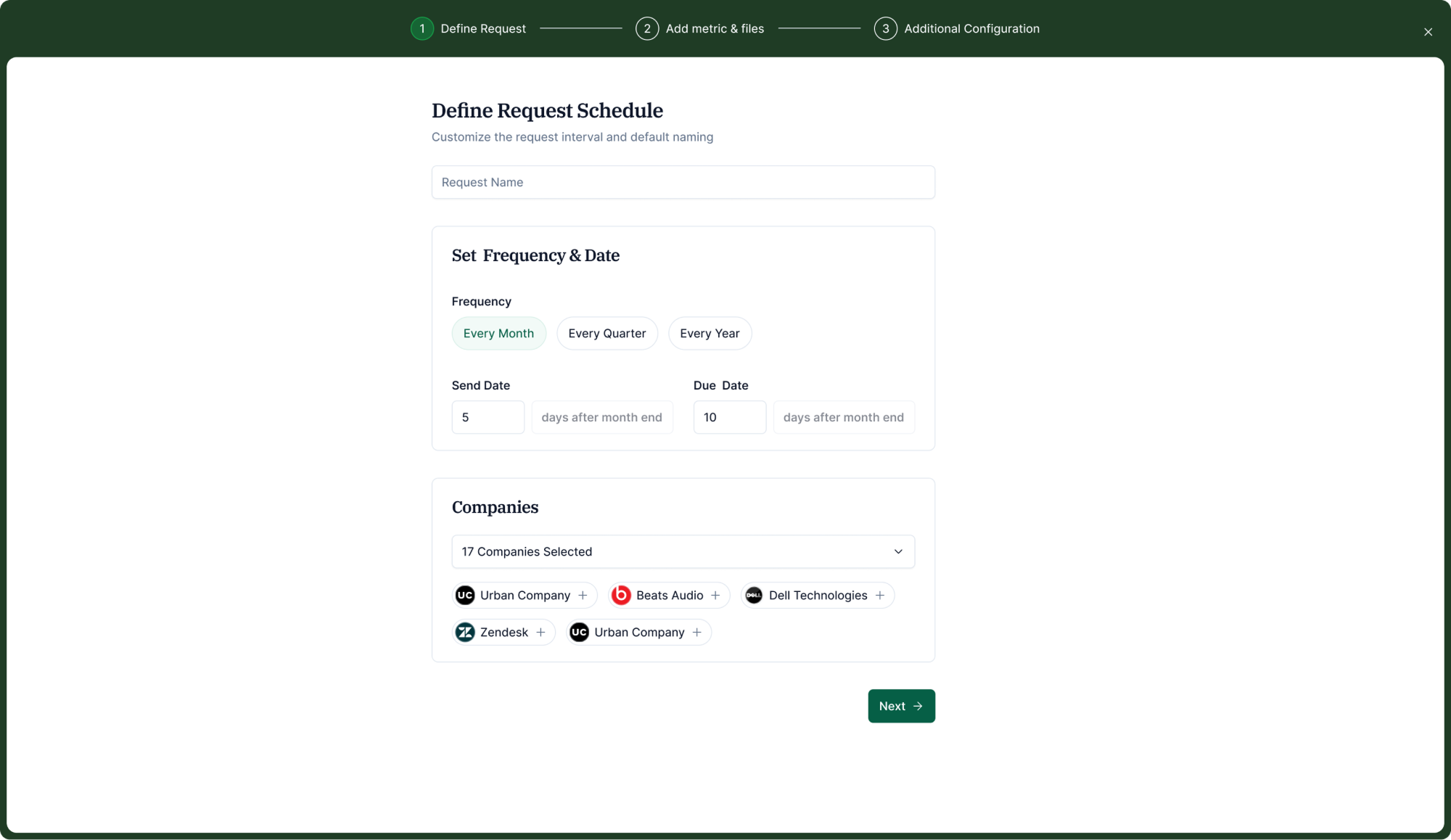Select Every Quarter frequency

(607, 333)
